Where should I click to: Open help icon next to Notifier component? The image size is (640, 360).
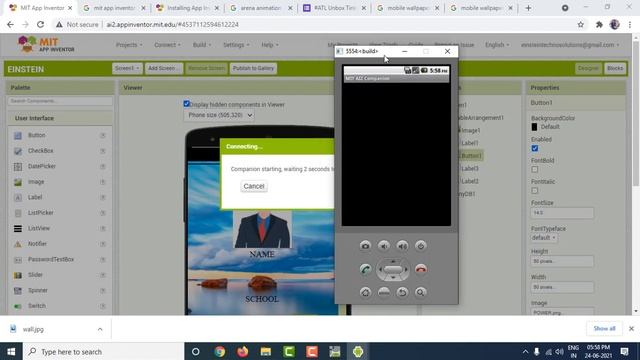103,244
